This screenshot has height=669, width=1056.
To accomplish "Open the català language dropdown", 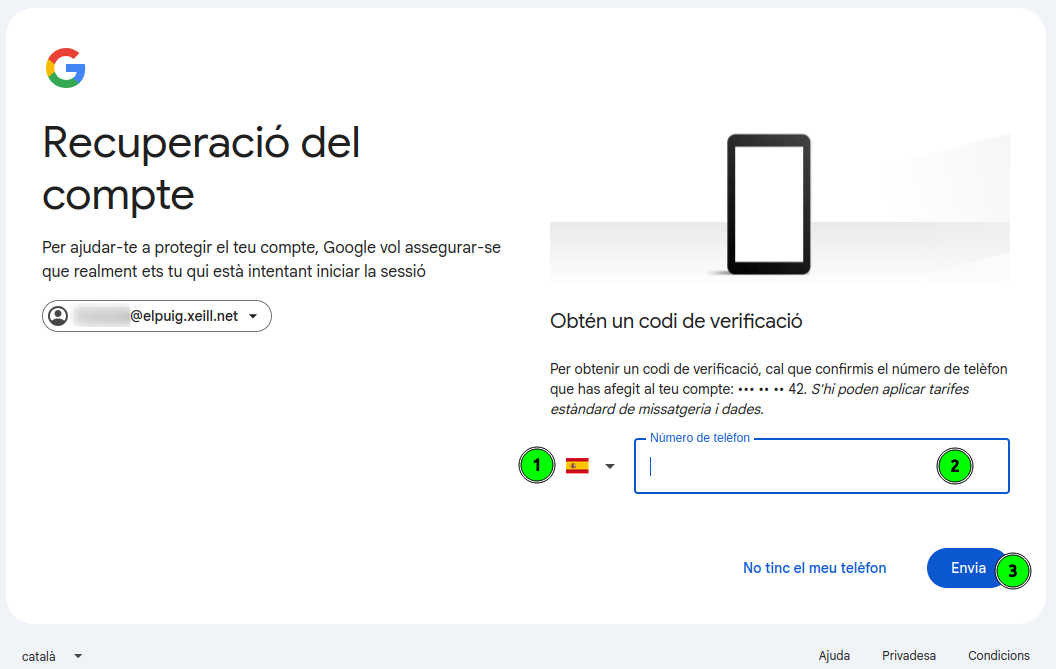I will click(x=52, y=656).
